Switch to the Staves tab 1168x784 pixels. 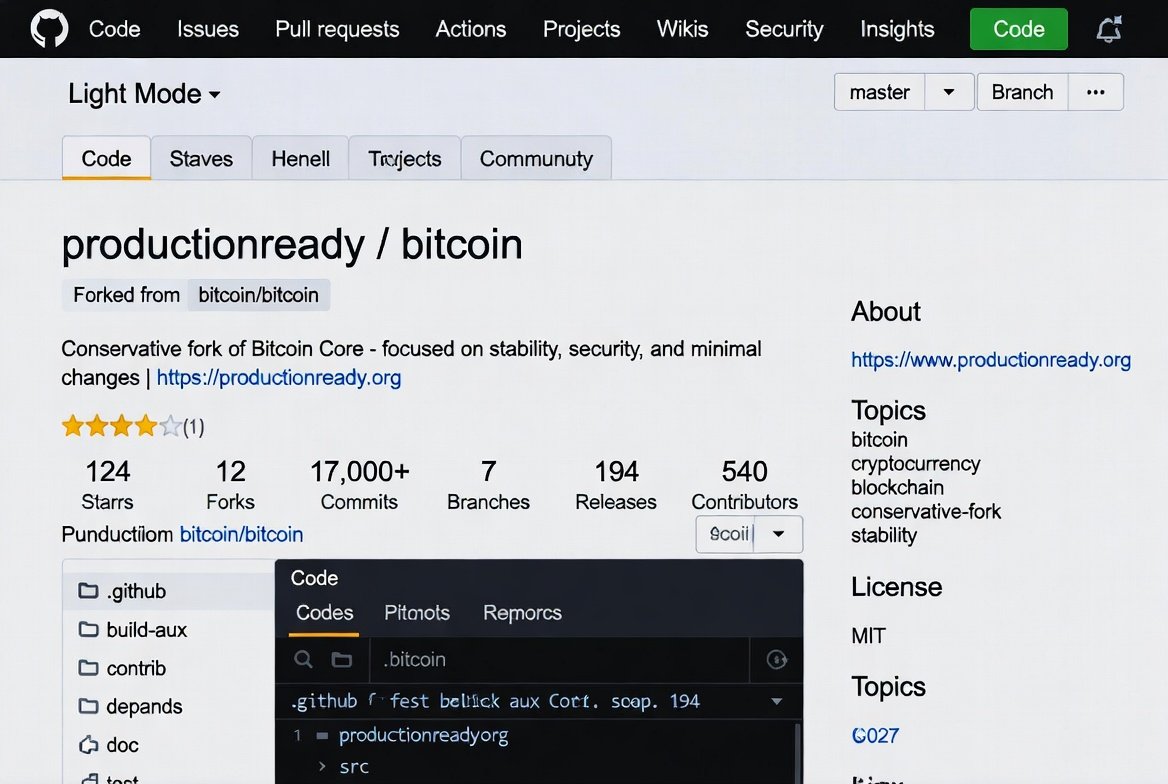pos(201,158)
